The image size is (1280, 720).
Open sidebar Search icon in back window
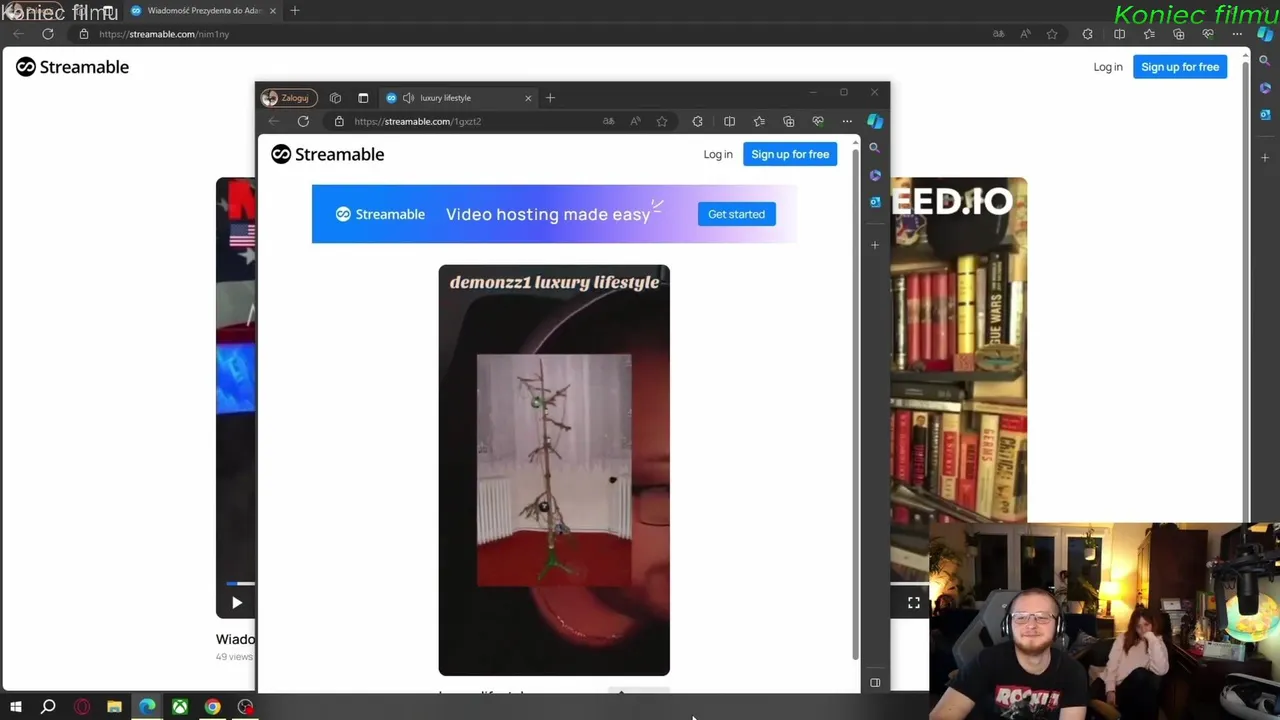pyautogui.click(x=1265, y=61)
